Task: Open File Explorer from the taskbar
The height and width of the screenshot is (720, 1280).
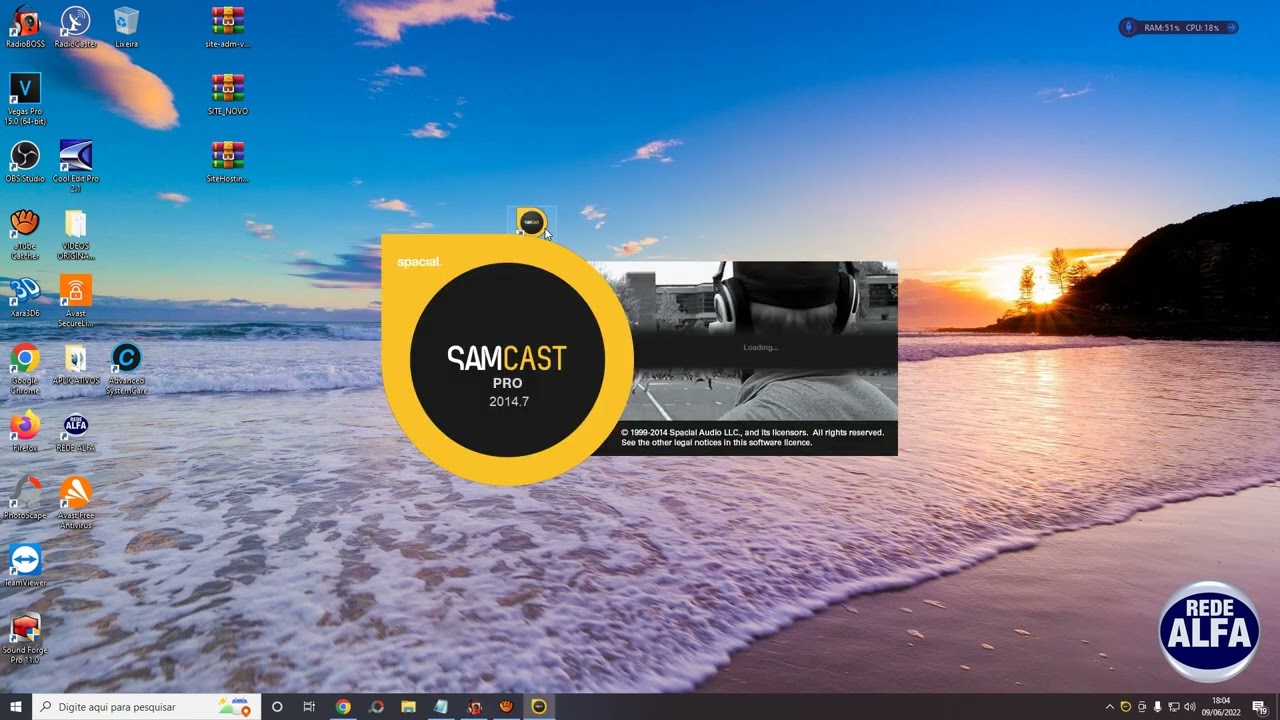Action: 408,707
